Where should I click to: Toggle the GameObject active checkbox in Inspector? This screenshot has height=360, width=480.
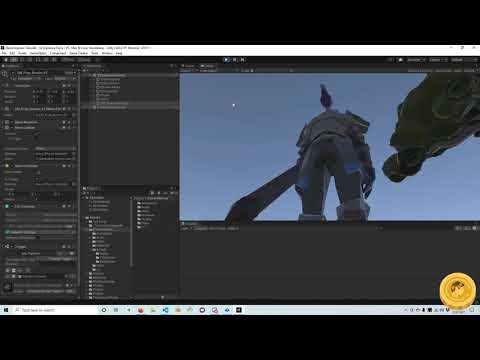click(x=13, y=73)
